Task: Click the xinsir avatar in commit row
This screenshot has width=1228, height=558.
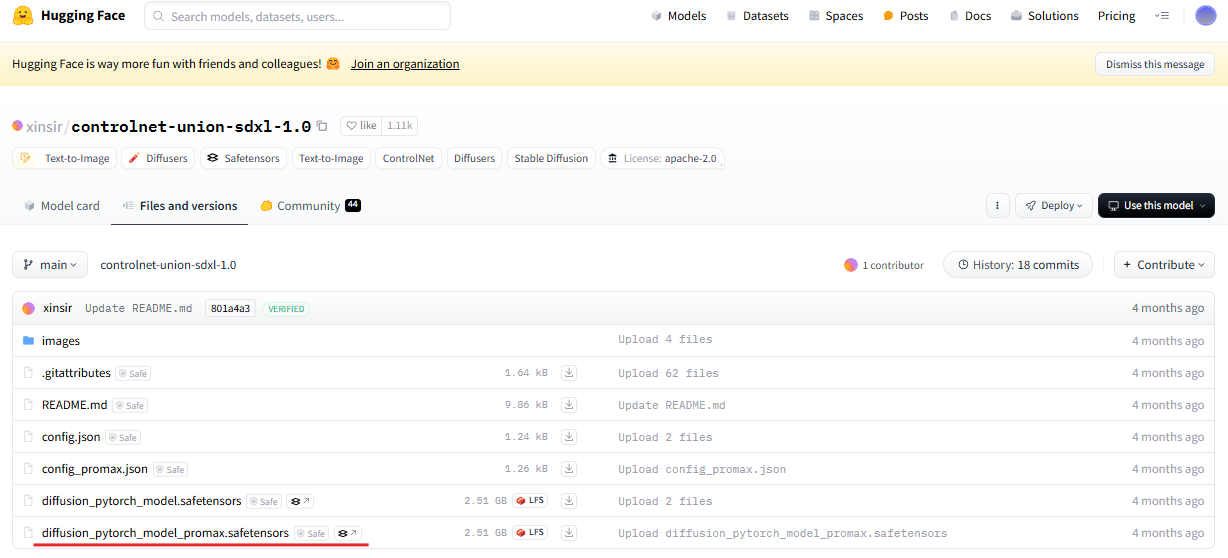Action: (x=28, y=308)
